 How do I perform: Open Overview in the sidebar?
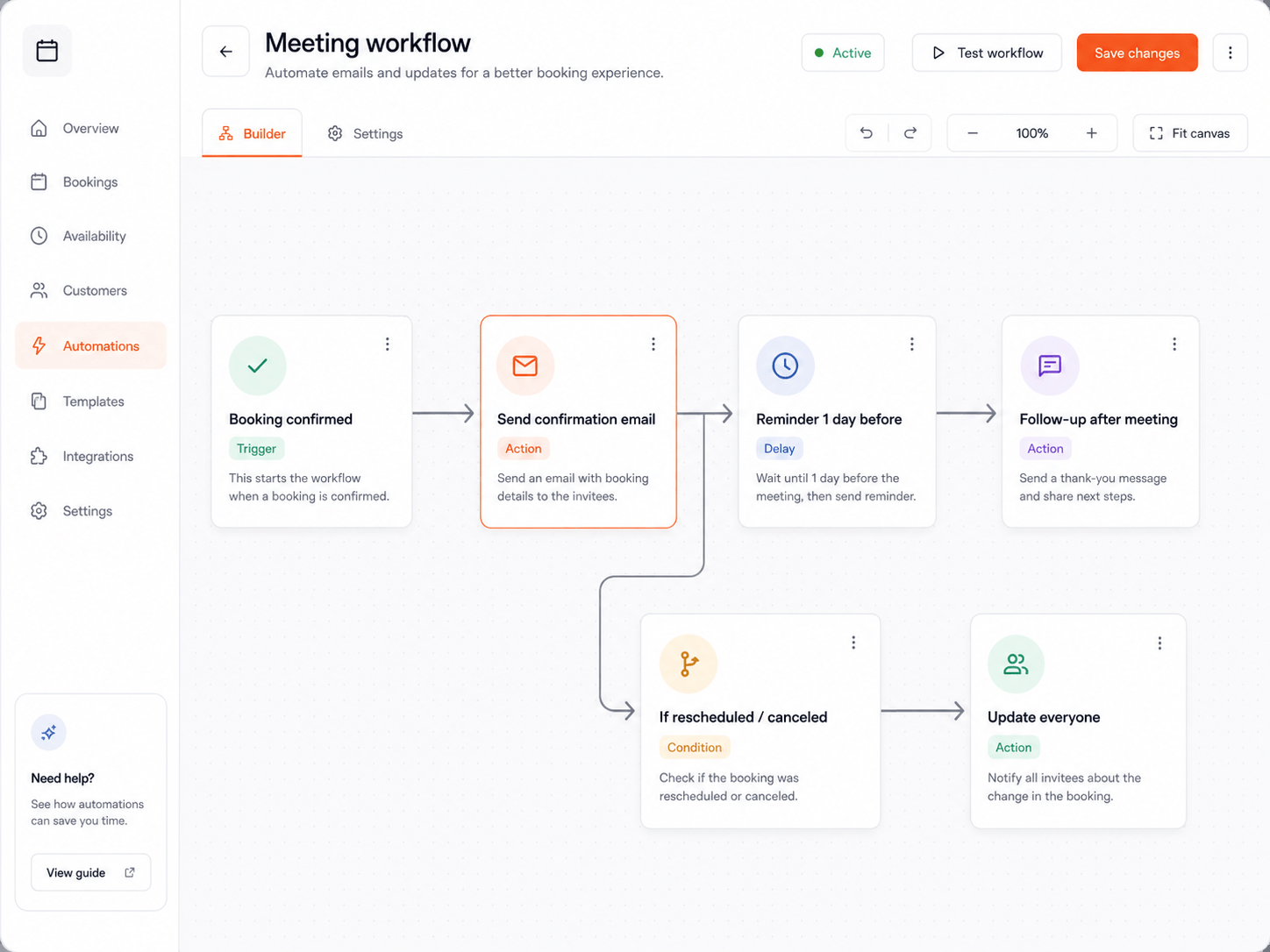click(x=90, y=128)
